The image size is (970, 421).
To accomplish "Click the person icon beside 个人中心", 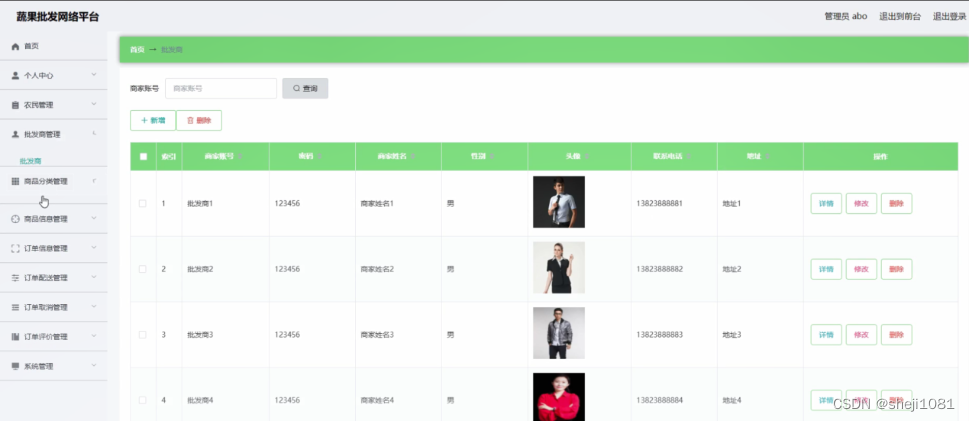I will pyautogui.click(x=15, y=75).
